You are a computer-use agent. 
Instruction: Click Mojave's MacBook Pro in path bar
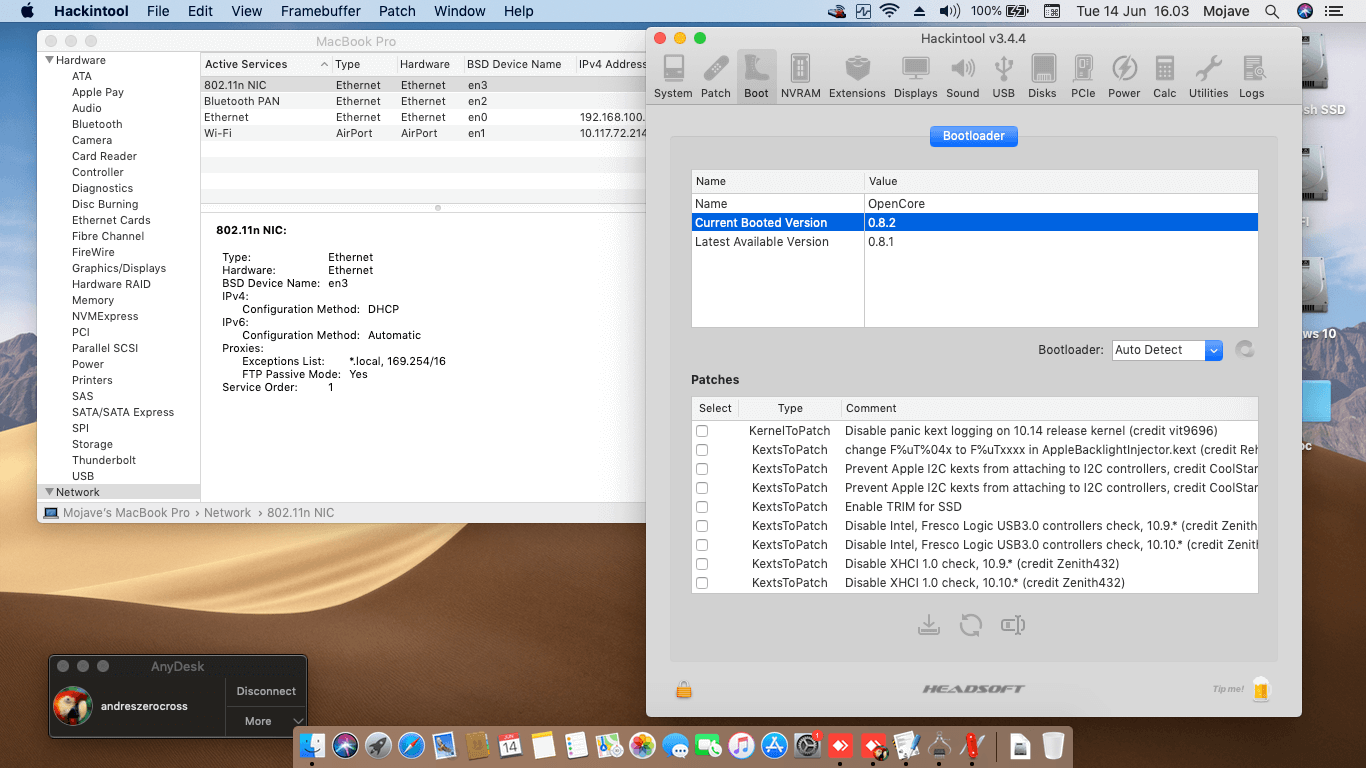(x=126, y=513)
